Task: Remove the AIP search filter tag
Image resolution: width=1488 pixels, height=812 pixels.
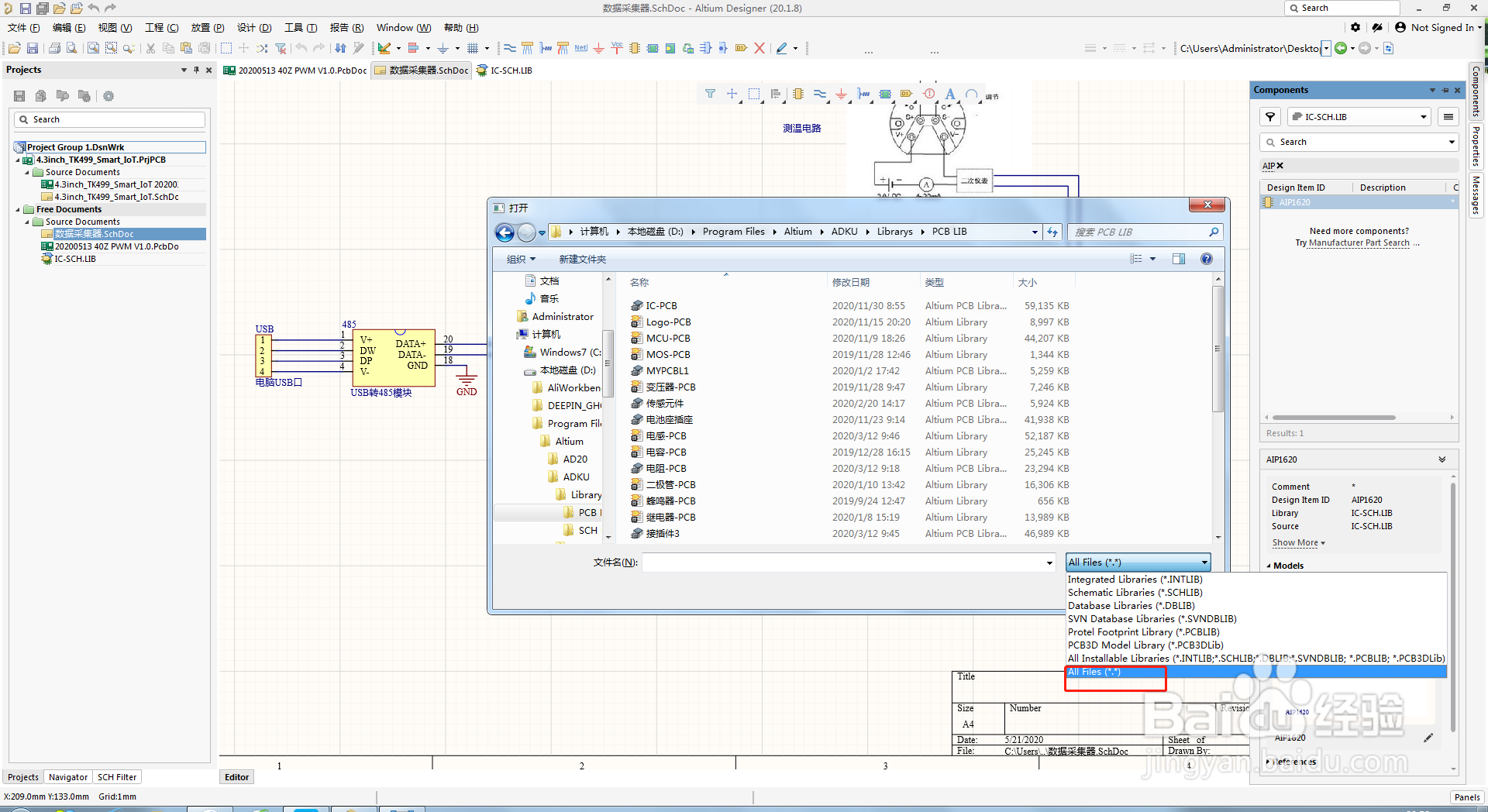Action: [1280, 165]
